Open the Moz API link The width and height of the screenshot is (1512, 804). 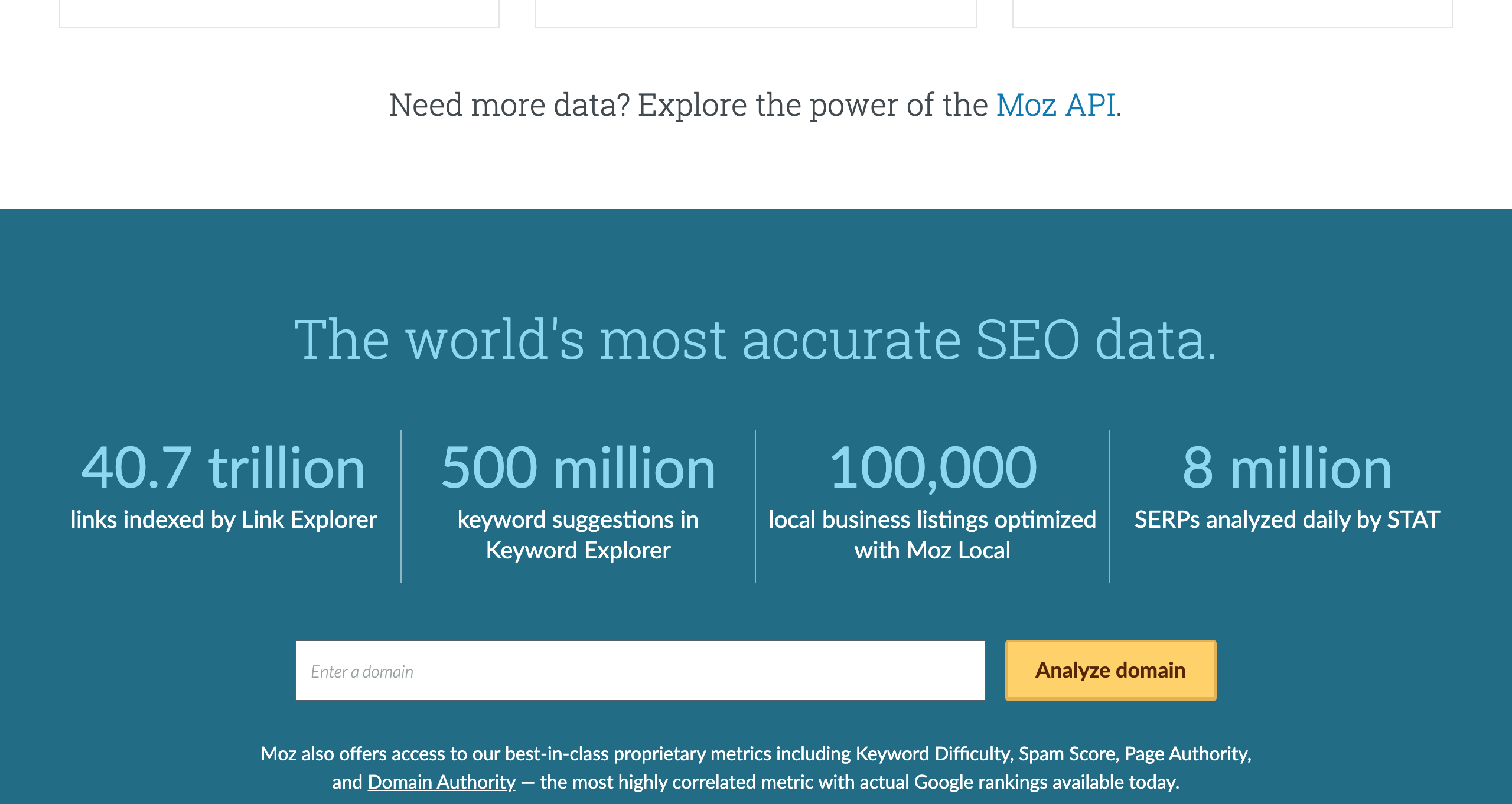coord(1055,105)
